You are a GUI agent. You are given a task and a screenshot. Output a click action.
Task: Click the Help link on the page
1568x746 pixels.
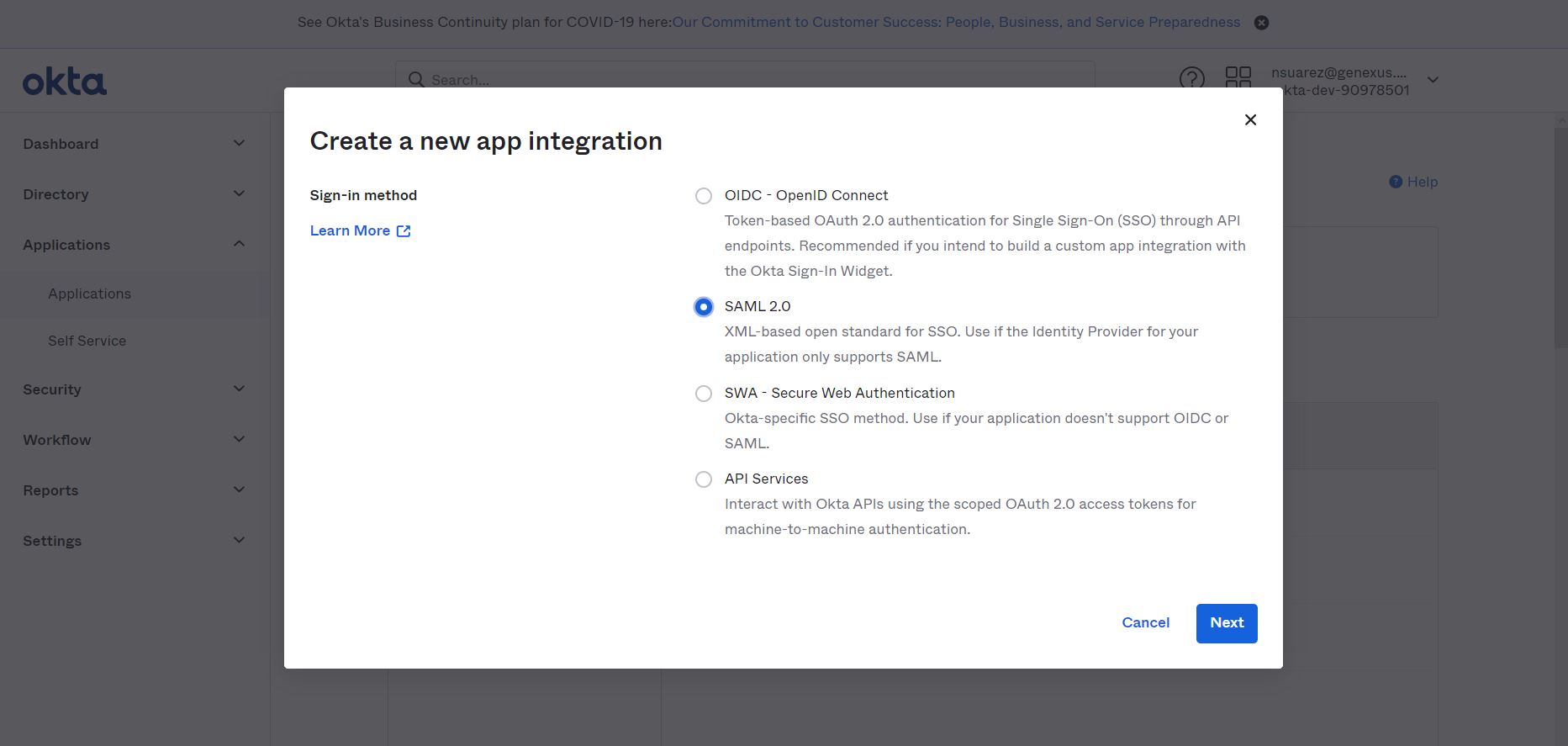(1423, 182)
